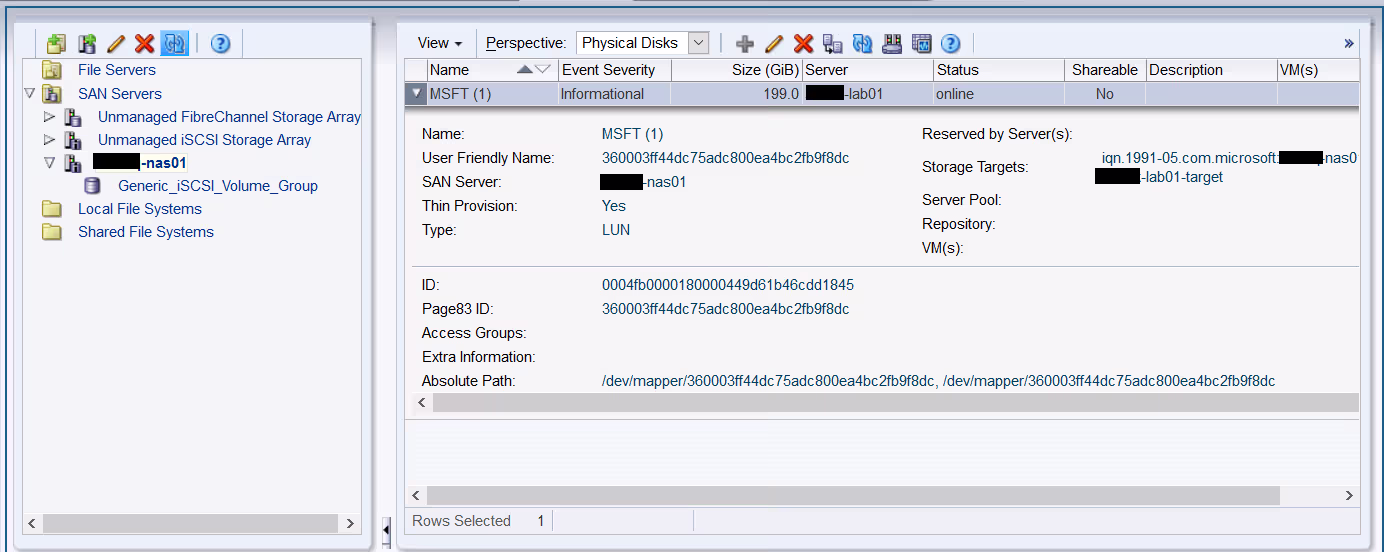Collapse the MSFT (1) row details

point(416,94)
